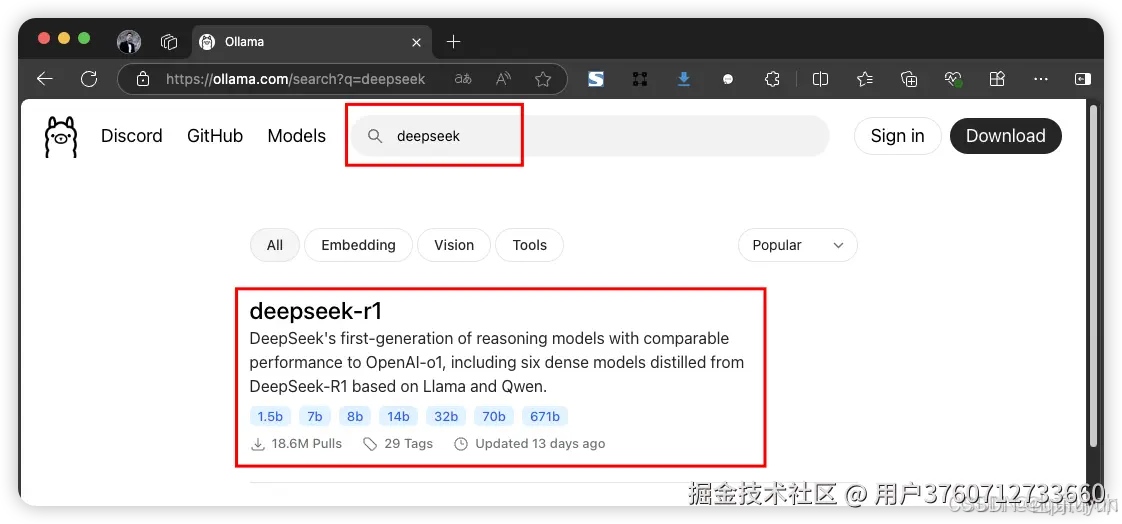The image size is (1122, 524).
Task: Close the Ollama tab
Action: click(416, 42)
